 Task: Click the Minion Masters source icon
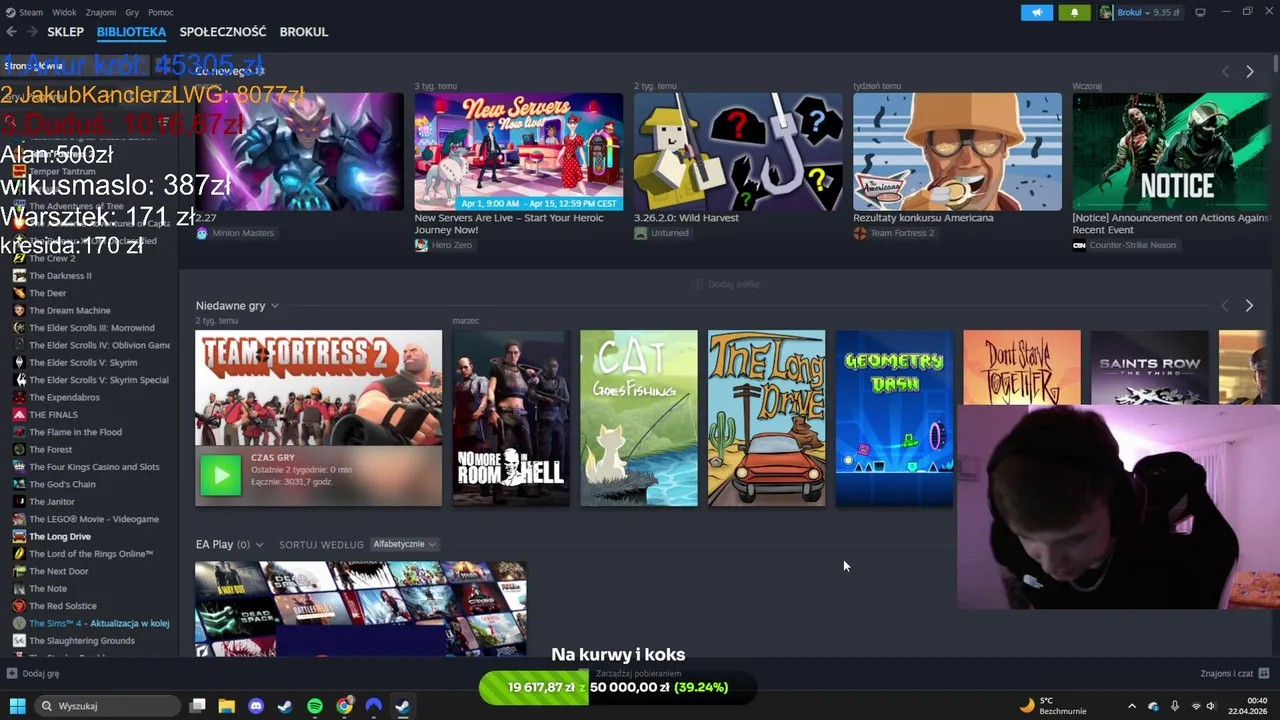click(202, 233)
